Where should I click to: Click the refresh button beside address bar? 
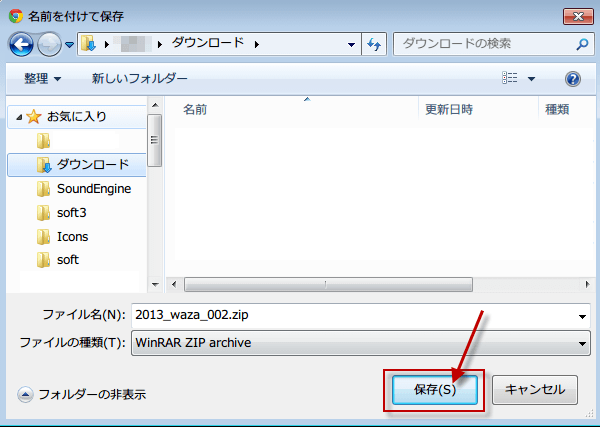(x=374, y=44)
